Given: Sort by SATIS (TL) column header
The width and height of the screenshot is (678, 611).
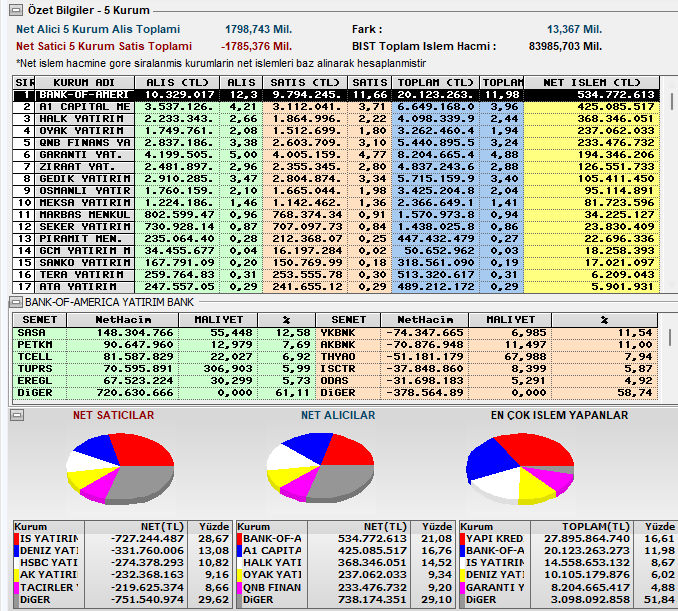Looking at the screenshot, I should click(305, 83).
